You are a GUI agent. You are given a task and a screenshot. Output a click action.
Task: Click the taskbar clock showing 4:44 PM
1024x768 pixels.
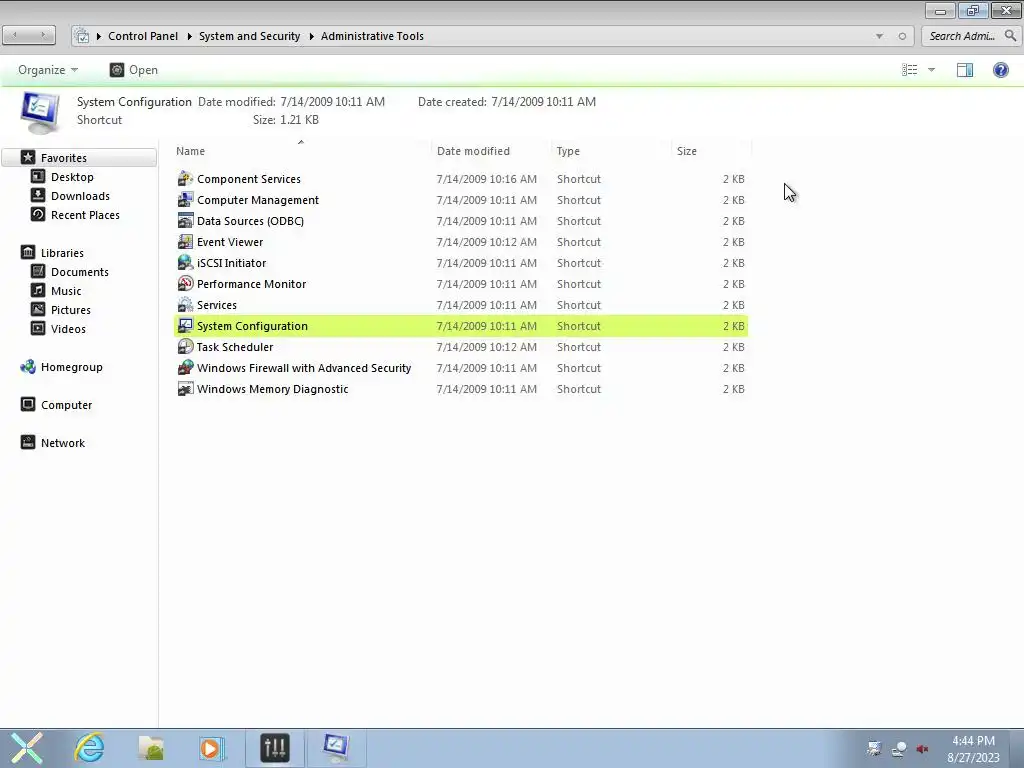pyautogui.click(x=973, y=749)
